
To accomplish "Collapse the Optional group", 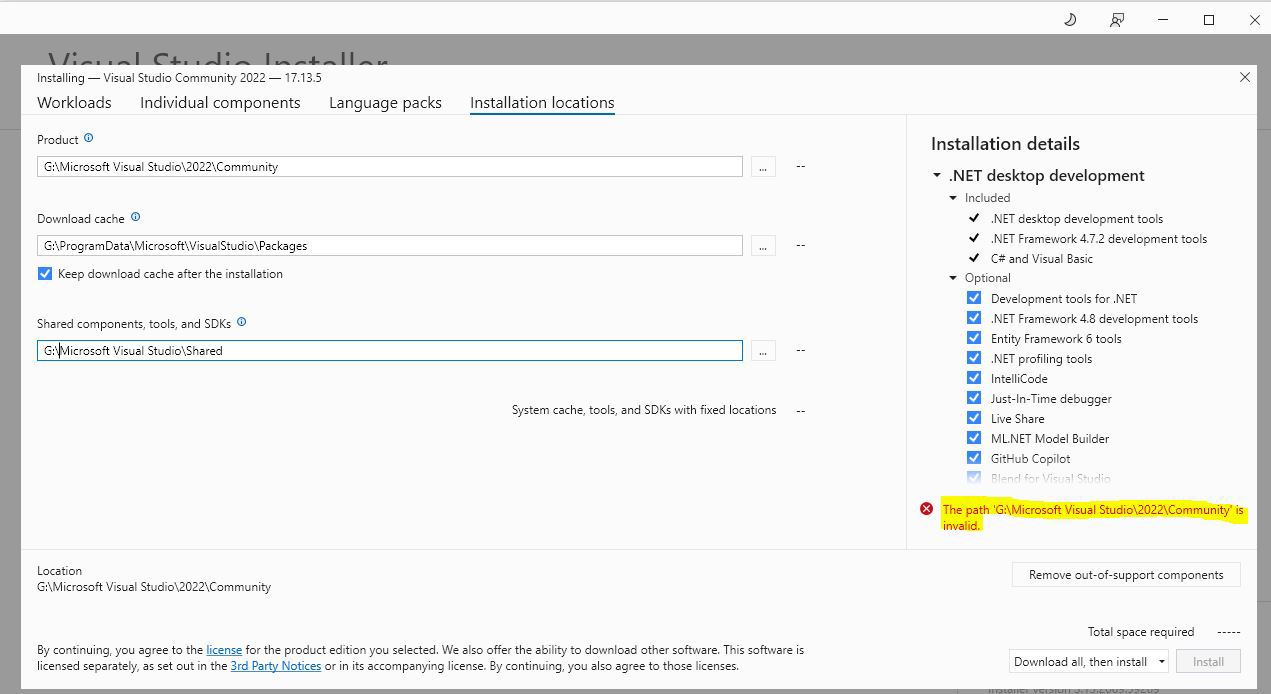I will [x=953, y=278].
